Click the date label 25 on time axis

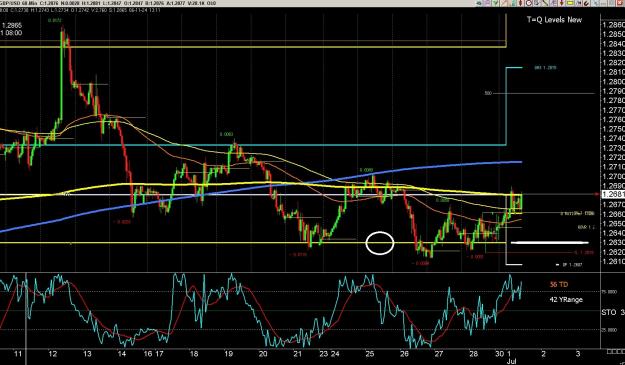click(x=369, y=353)
